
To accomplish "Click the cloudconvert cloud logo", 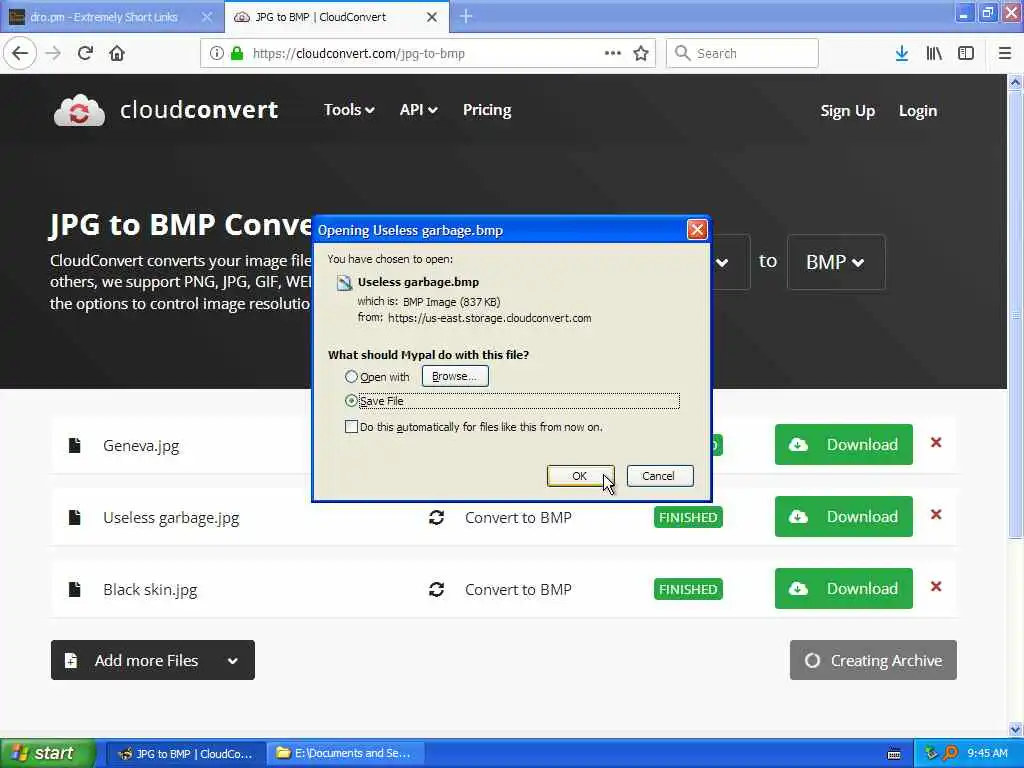I will click(79, 110).
